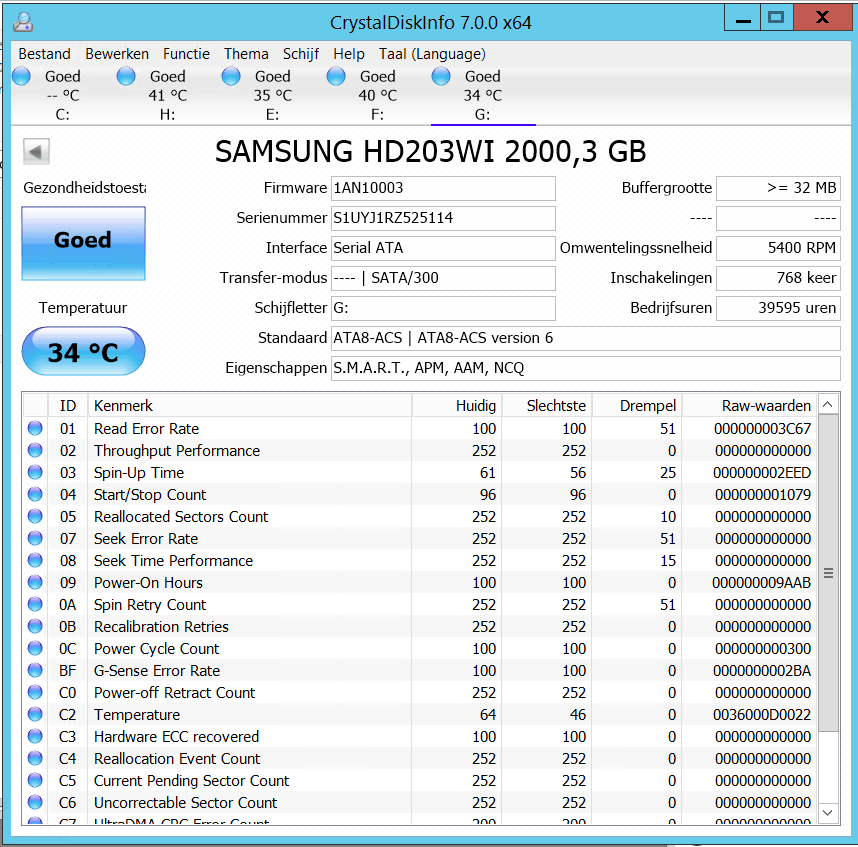Open the Taal (Language) menu
858x847 pixels.
[x=432, y=54]
